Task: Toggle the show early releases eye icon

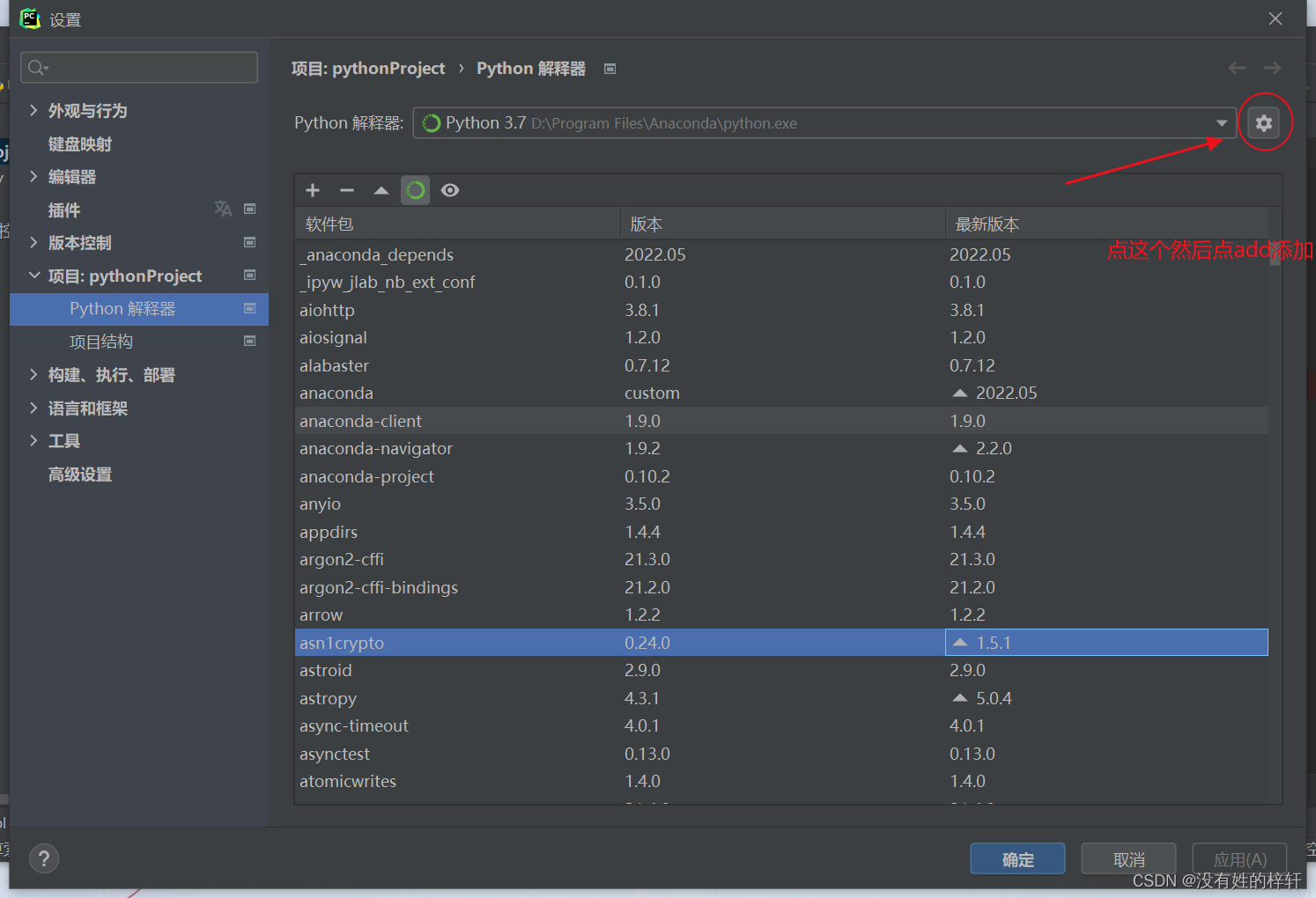Action: pos(450,190)
